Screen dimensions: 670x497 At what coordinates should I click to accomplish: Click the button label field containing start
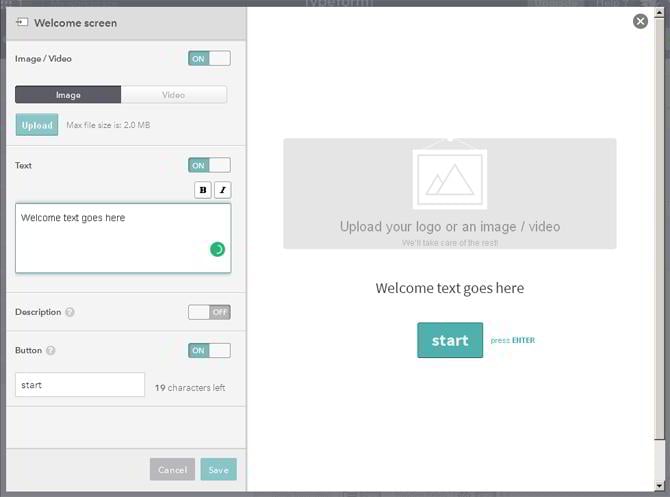pyautogui.click(x=80, y=385)
